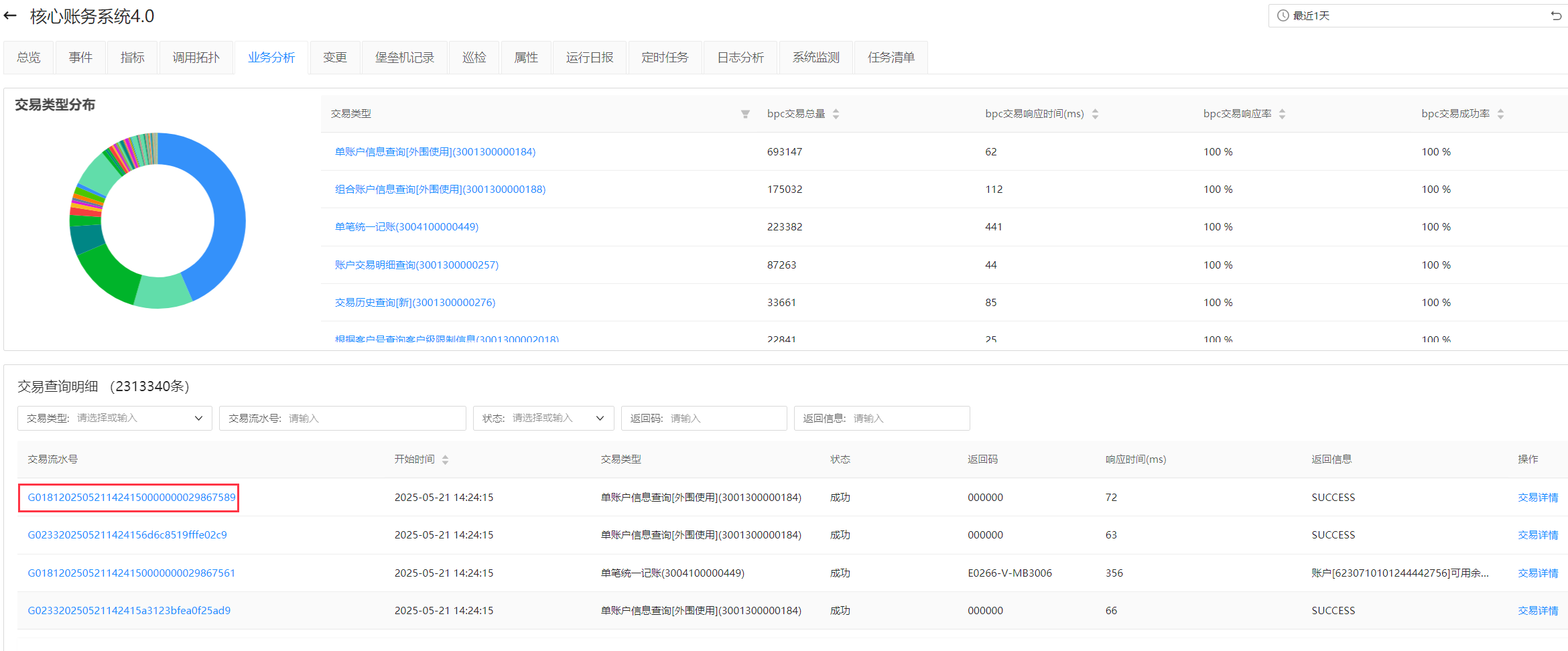
Task: Click the back arrow beside 核心账务系统4.0
Action: click(x=10, y=16)
